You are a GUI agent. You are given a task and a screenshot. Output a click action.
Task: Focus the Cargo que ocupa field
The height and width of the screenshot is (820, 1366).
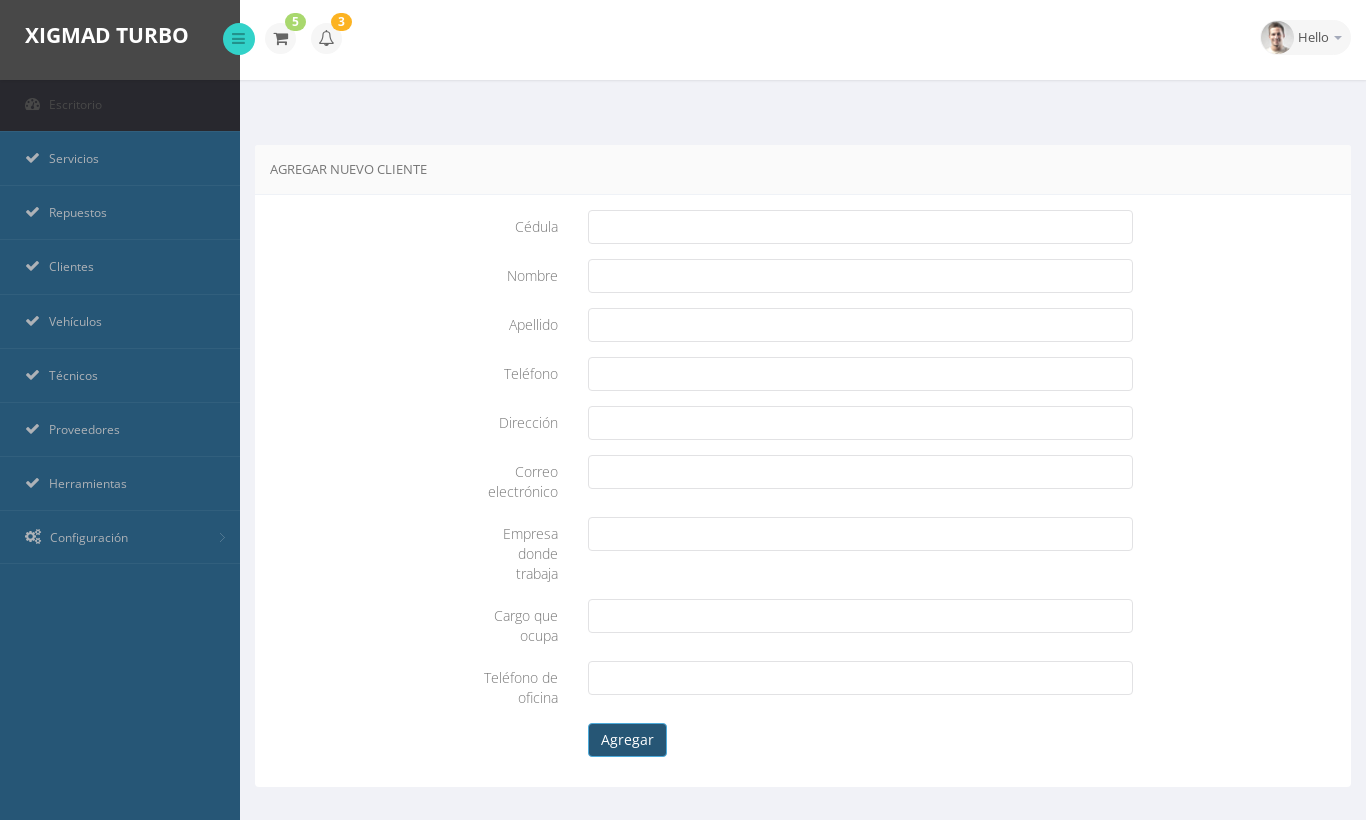[860, 616]
